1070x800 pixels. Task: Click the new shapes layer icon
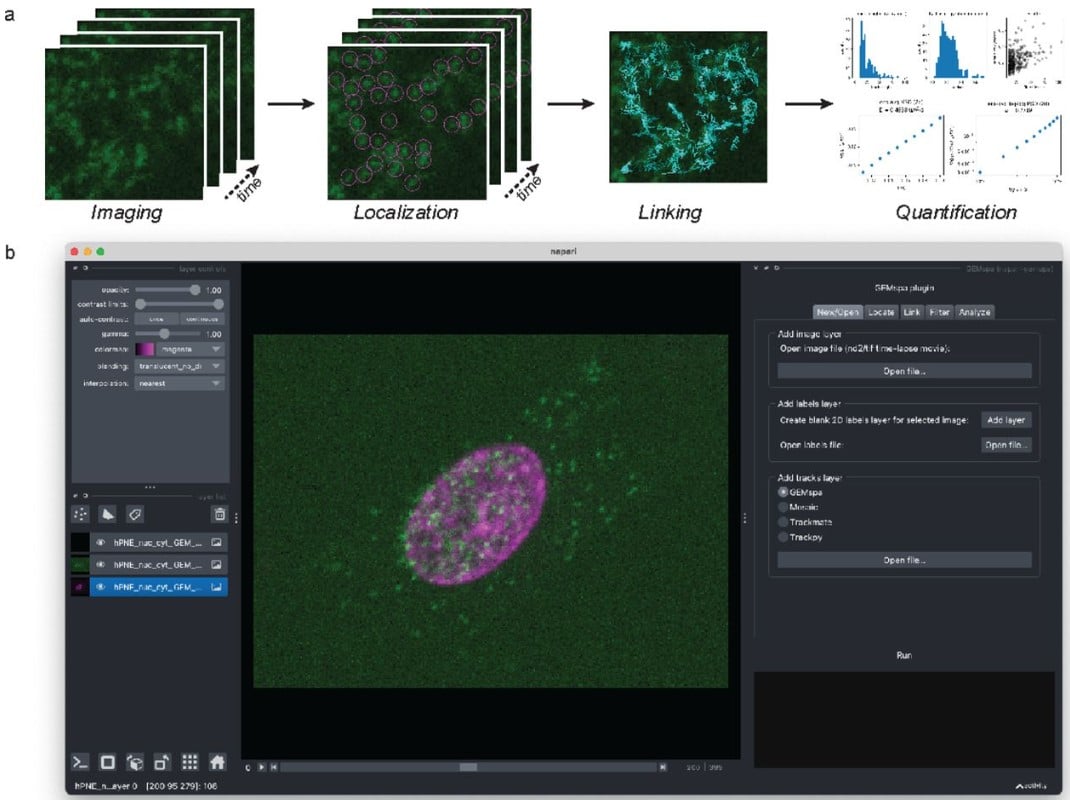point(108,513)
